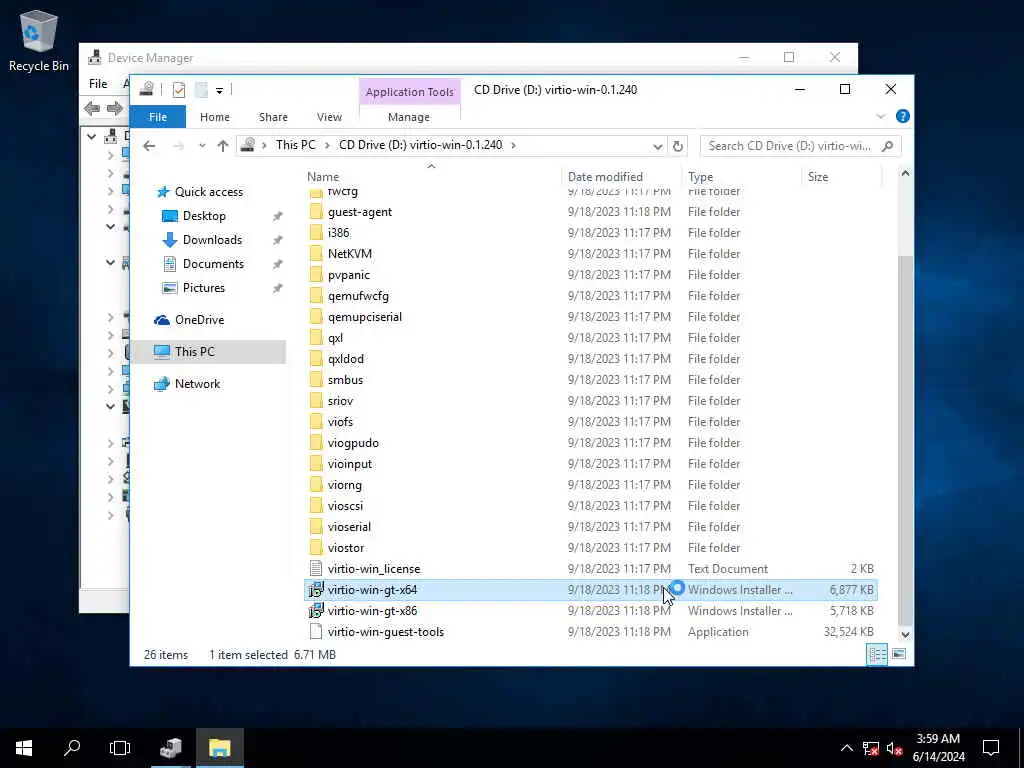Click the search magnifier icon in Explorer

[x=887, y=146]
